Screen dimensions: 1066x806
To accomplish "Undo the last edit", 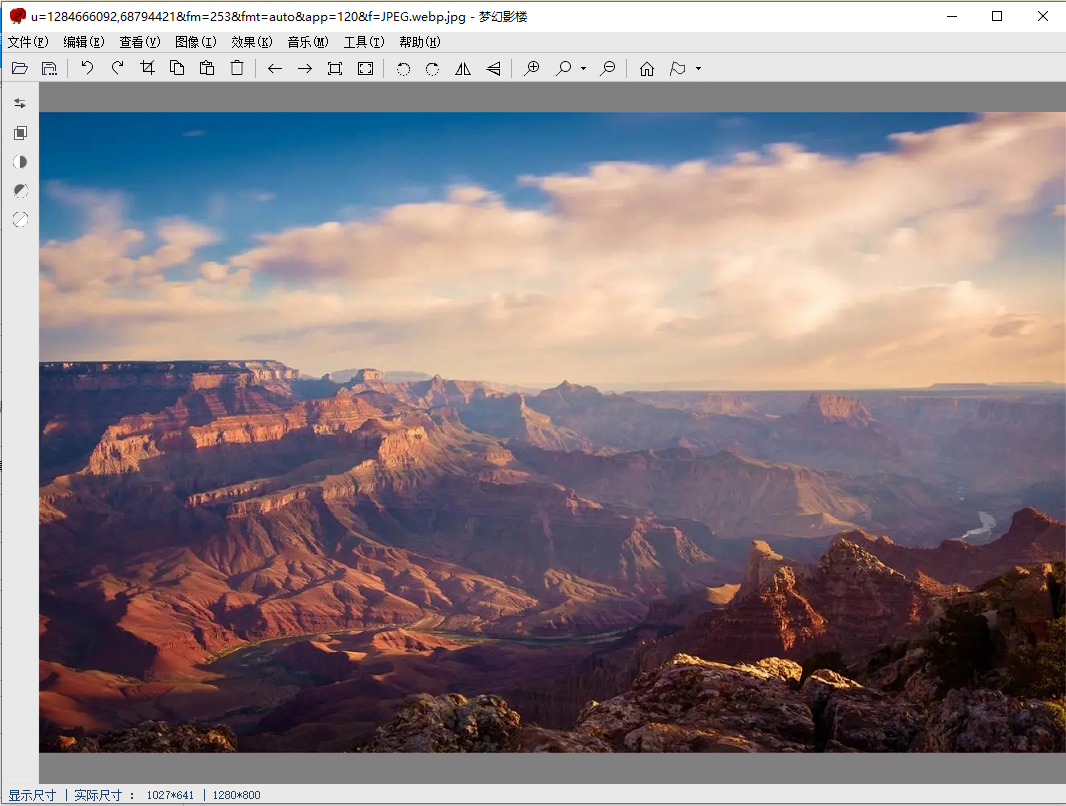I will 87,68.
